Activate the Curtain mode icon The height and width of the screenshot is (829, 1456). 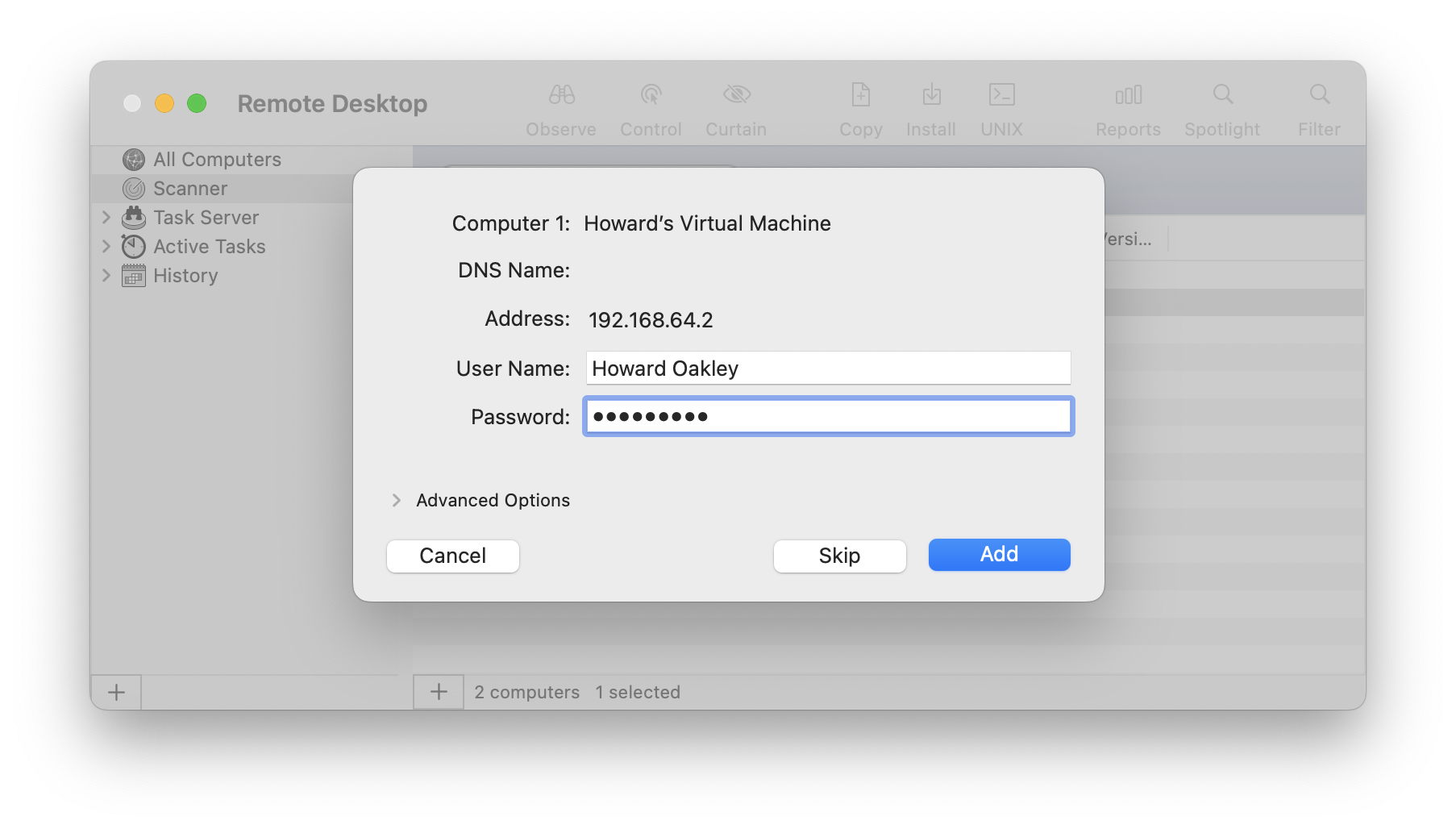point(734,105)
